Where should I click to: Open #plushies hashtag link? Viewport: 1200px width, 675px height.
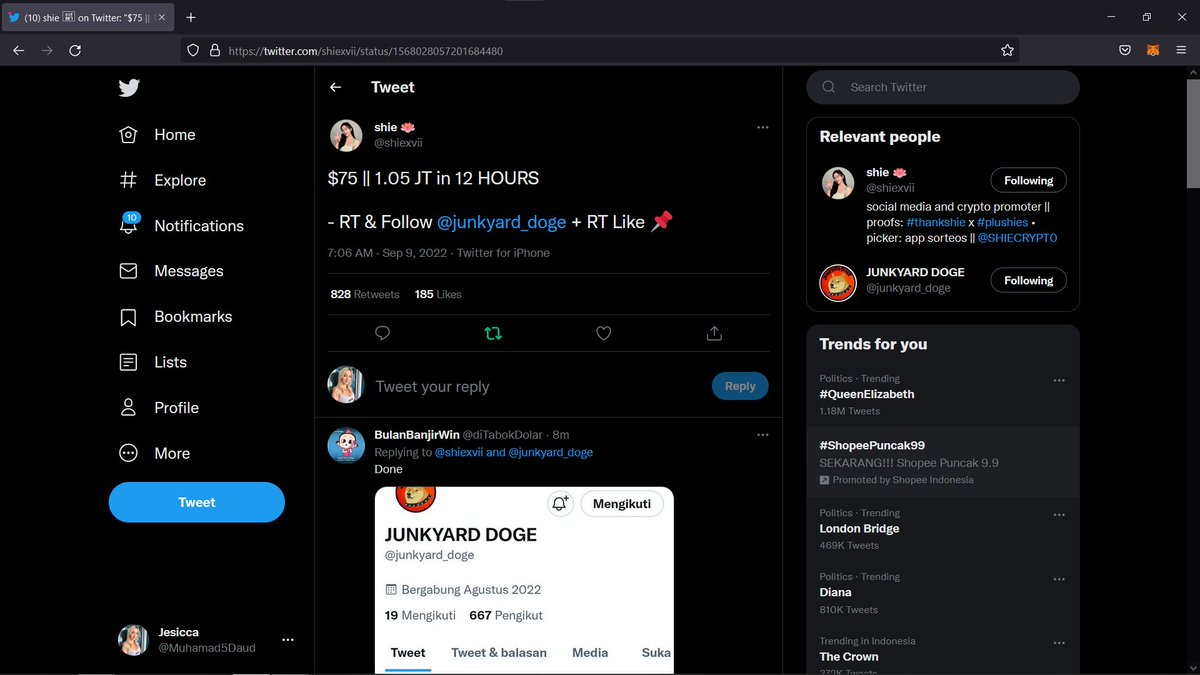pyautogui.click(x=1002, y=222)
